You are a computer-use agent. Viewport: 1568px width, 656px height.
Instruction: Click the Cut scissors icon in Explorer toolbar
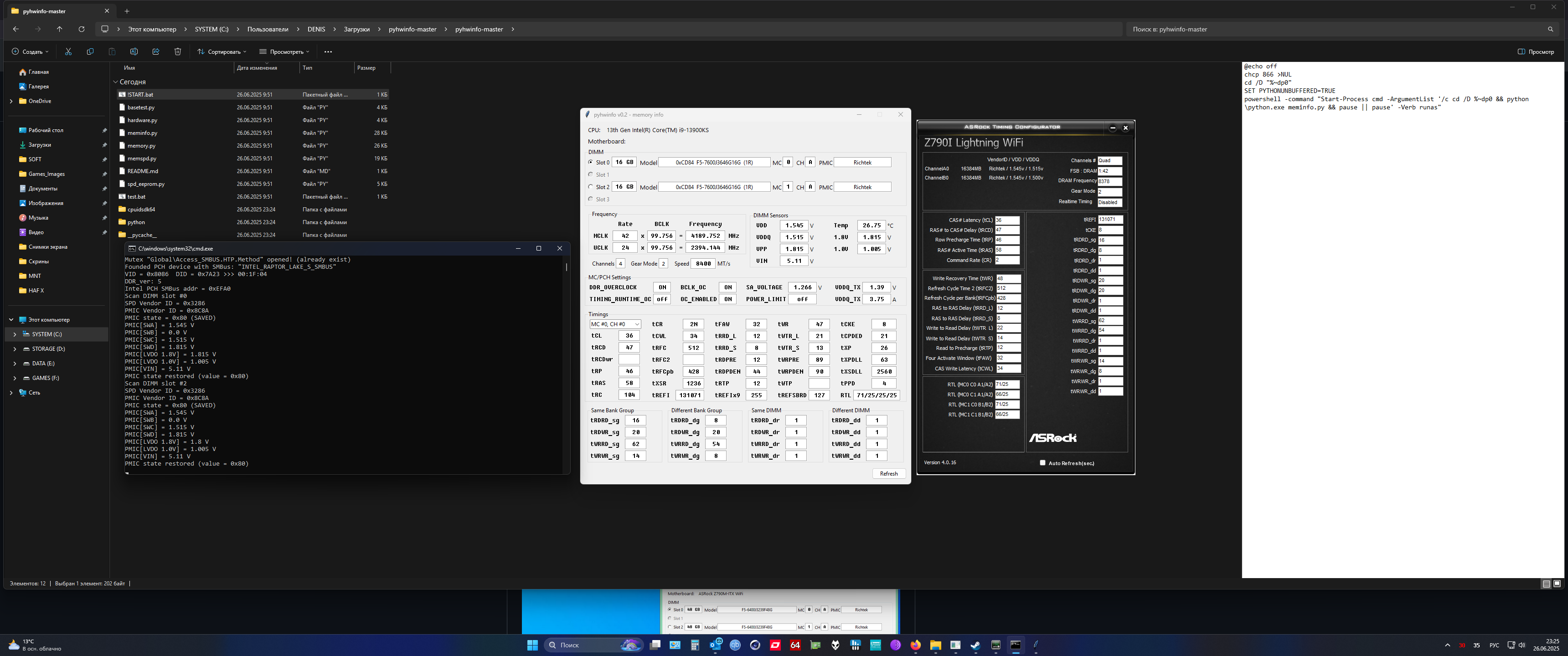pos(68,52)
